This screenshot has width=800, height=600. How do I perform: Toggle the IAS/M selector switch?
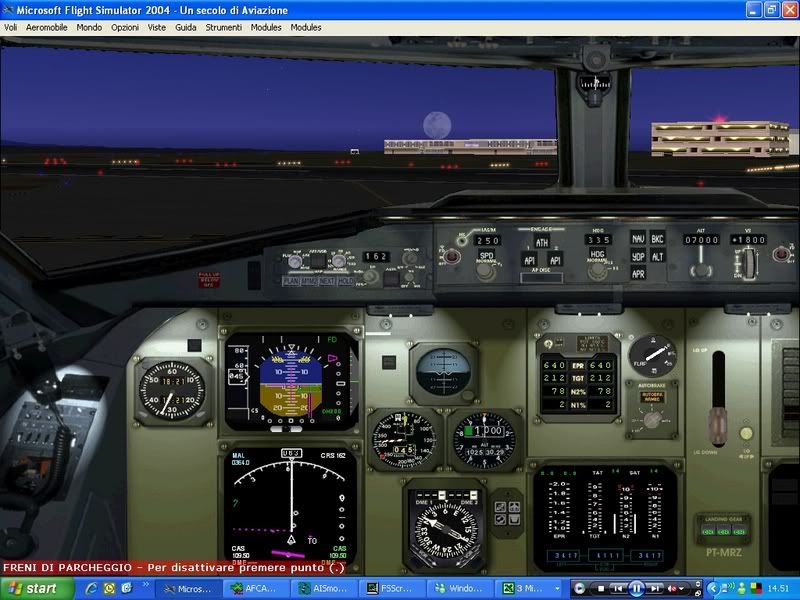462,240
